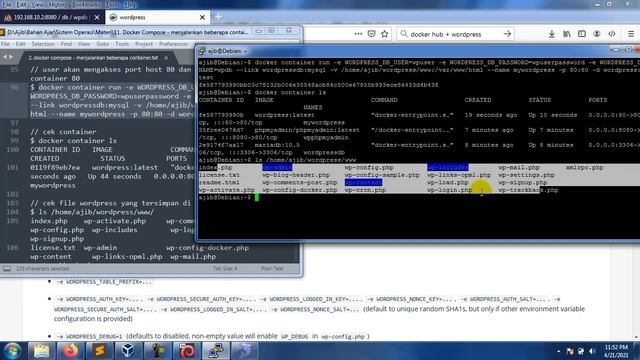Image resolution: width=640 pixels, height=360 pixels.
Task: Click WORDPRESS_DEBUG=1 text on web page
Action: [x=89, y=336]
